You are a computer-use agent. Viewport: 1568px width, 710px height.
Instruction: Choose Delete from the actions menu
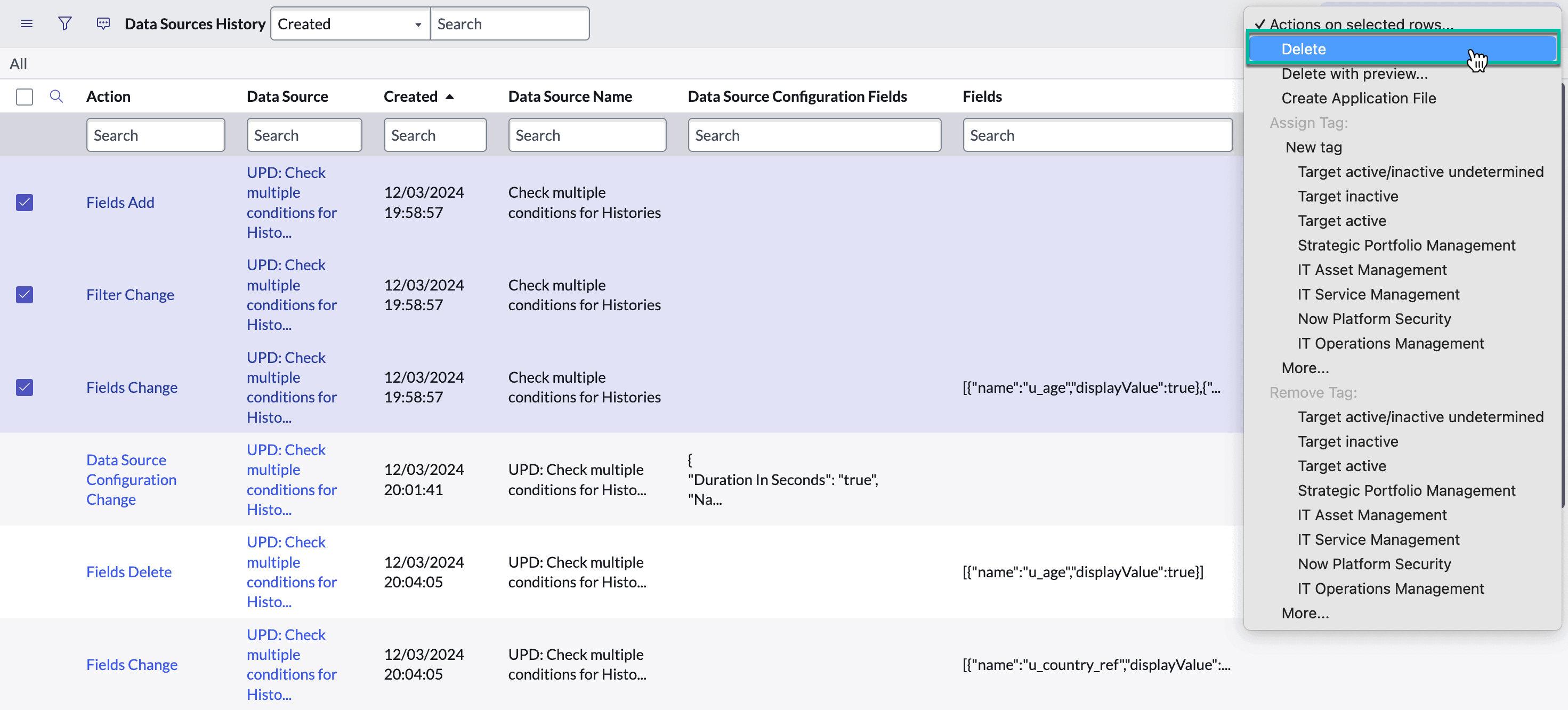(x=1303, y=49)
